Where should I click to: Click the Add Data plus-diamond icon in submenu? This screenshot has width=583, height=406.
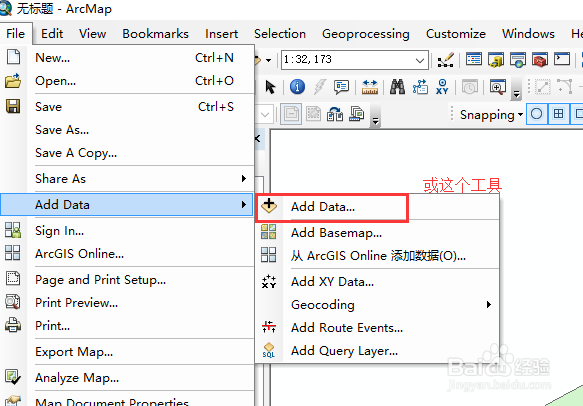269,206
